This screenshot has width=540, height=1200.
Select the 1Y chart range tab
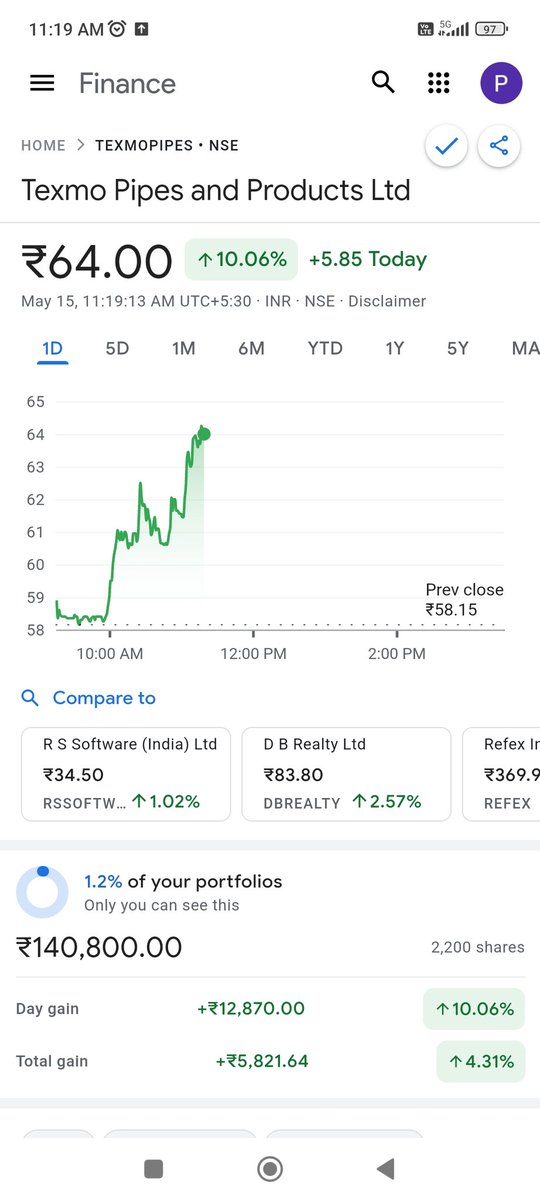394,348
